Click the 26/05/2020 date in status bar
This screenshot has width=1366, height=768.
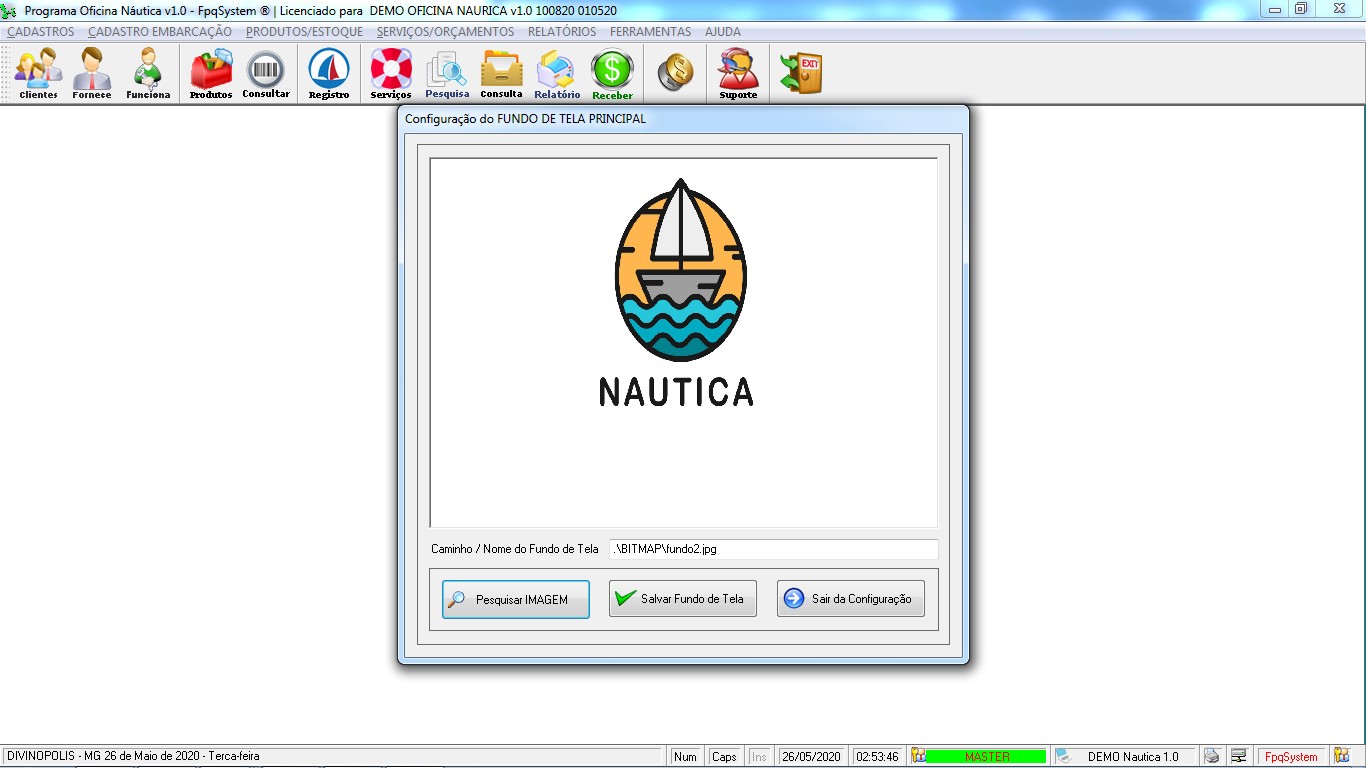click(x=813, y=757)
